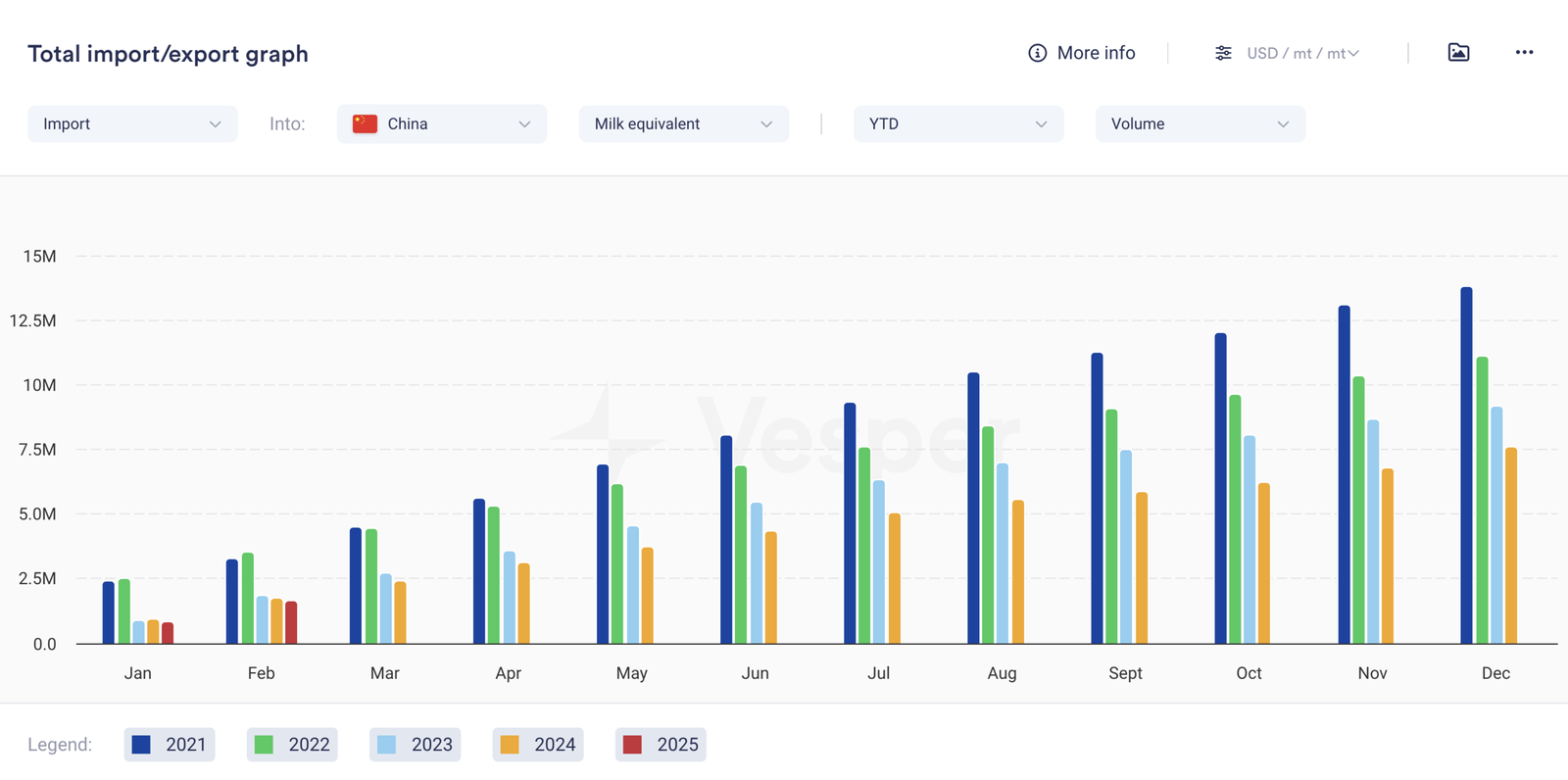This screenshot has width=1568, height=780.
Task: Toggle the 2021 series in legend
Action: tap(170, 745)
